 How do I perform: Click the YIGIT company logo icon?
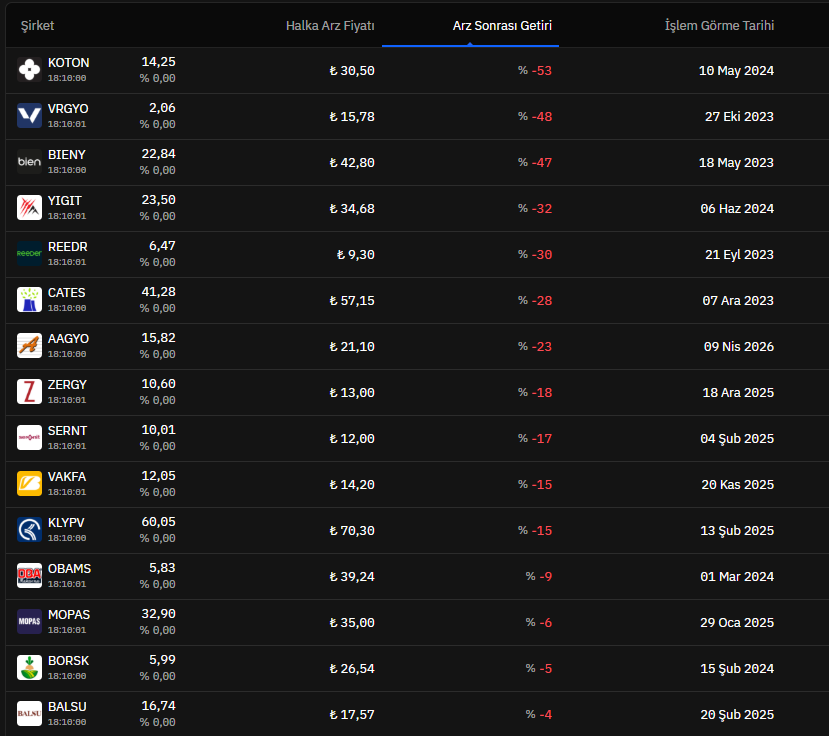click(x=29, y=208)
